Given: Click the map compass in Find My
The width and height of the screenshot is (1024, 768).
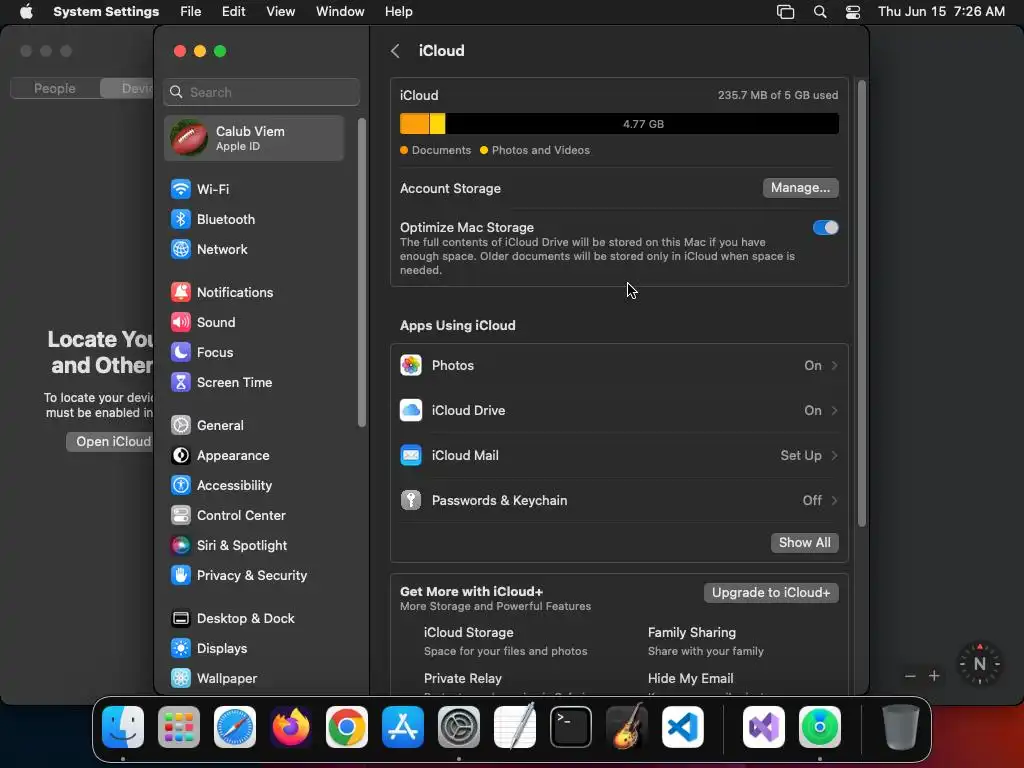Looking at the screenshot, I should [980, 664].
